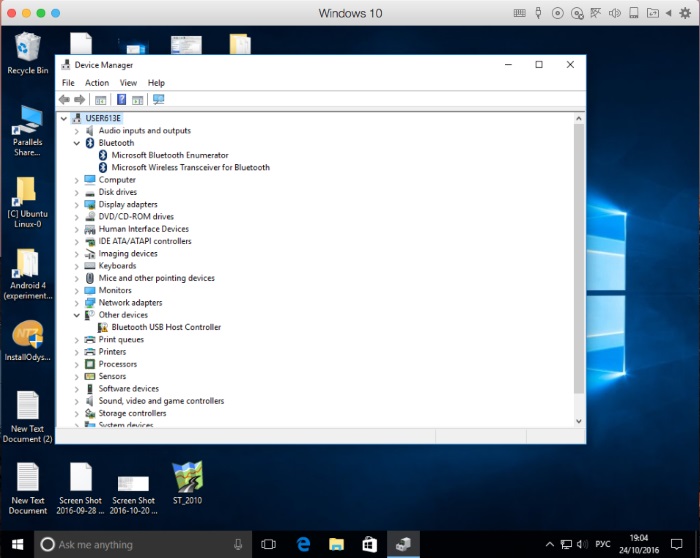The width and height of the screenshot is (700, 558).
Task: Click the Software devices icon
Action: [x=90, y=388]
